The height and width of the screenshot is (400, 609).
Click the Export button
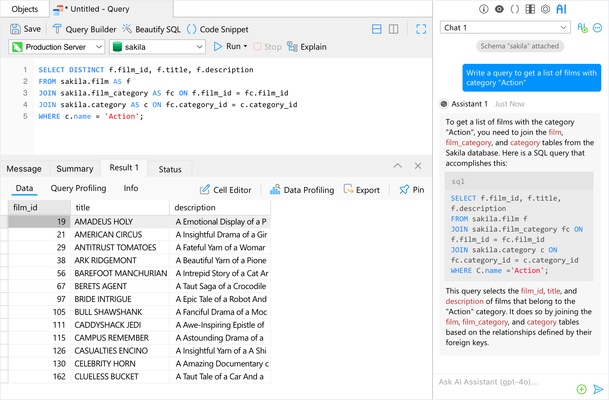click(361, 189)
